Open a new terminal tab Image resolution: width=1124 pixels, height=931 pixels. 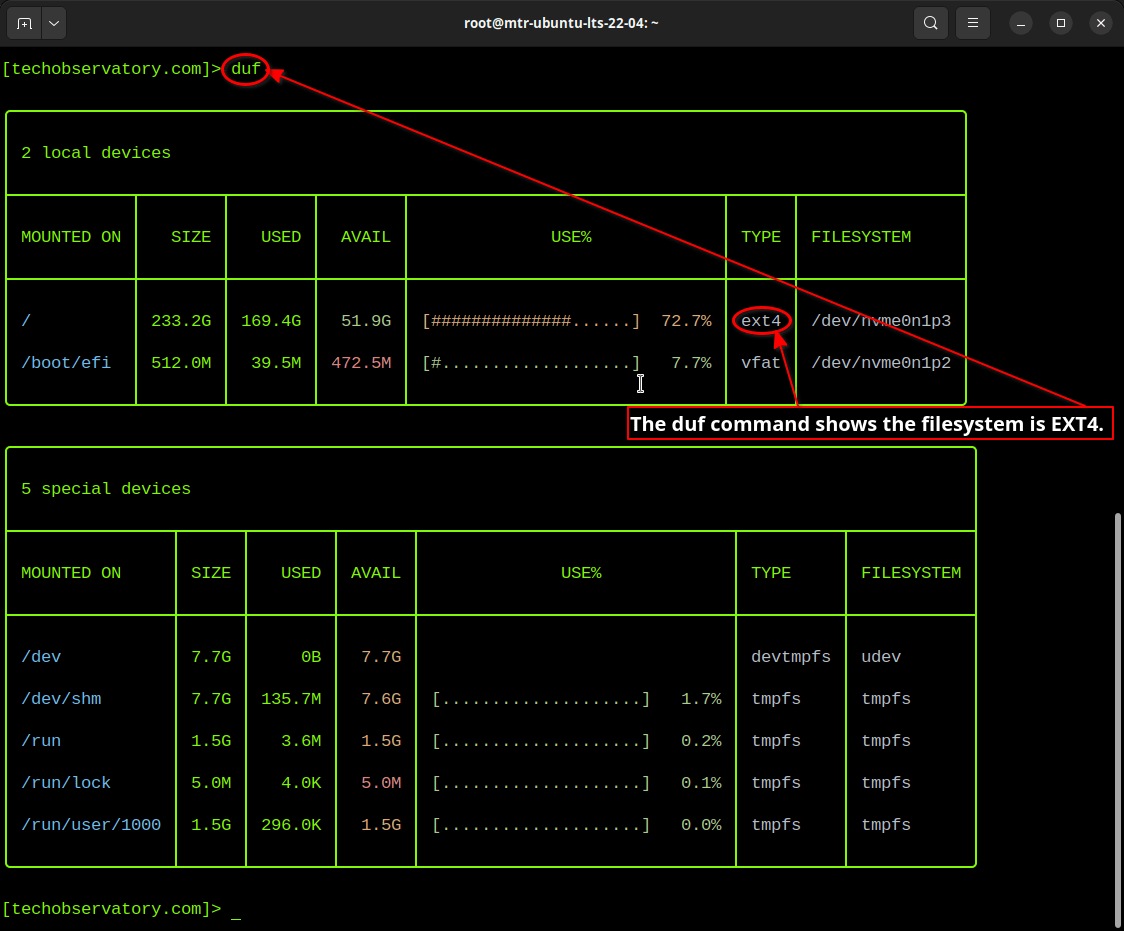coord(24,24)
